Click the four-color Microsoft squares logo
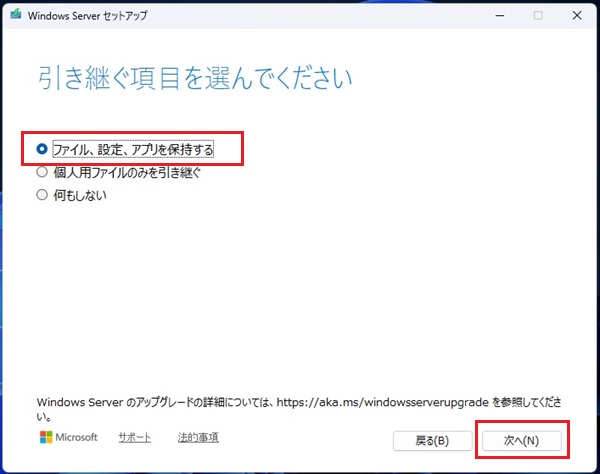600x474 pixels. [x=46, y=438]
